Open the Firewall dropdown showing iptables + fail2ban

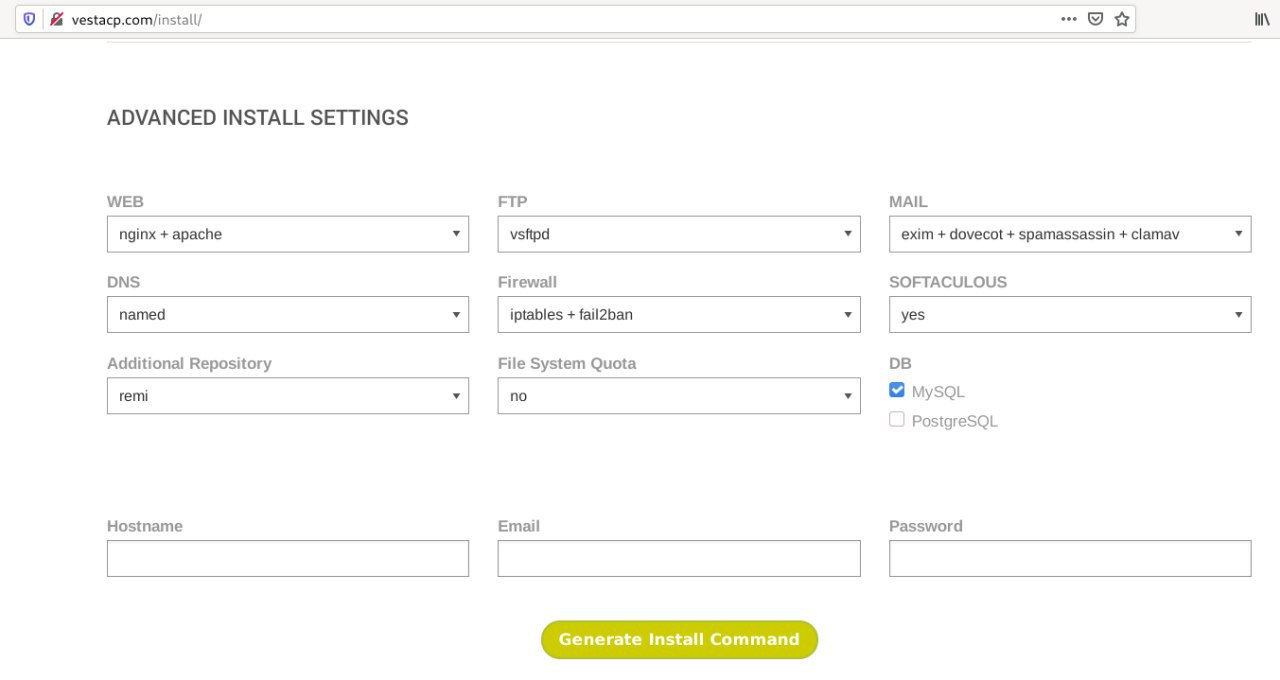tap(679, 314)
